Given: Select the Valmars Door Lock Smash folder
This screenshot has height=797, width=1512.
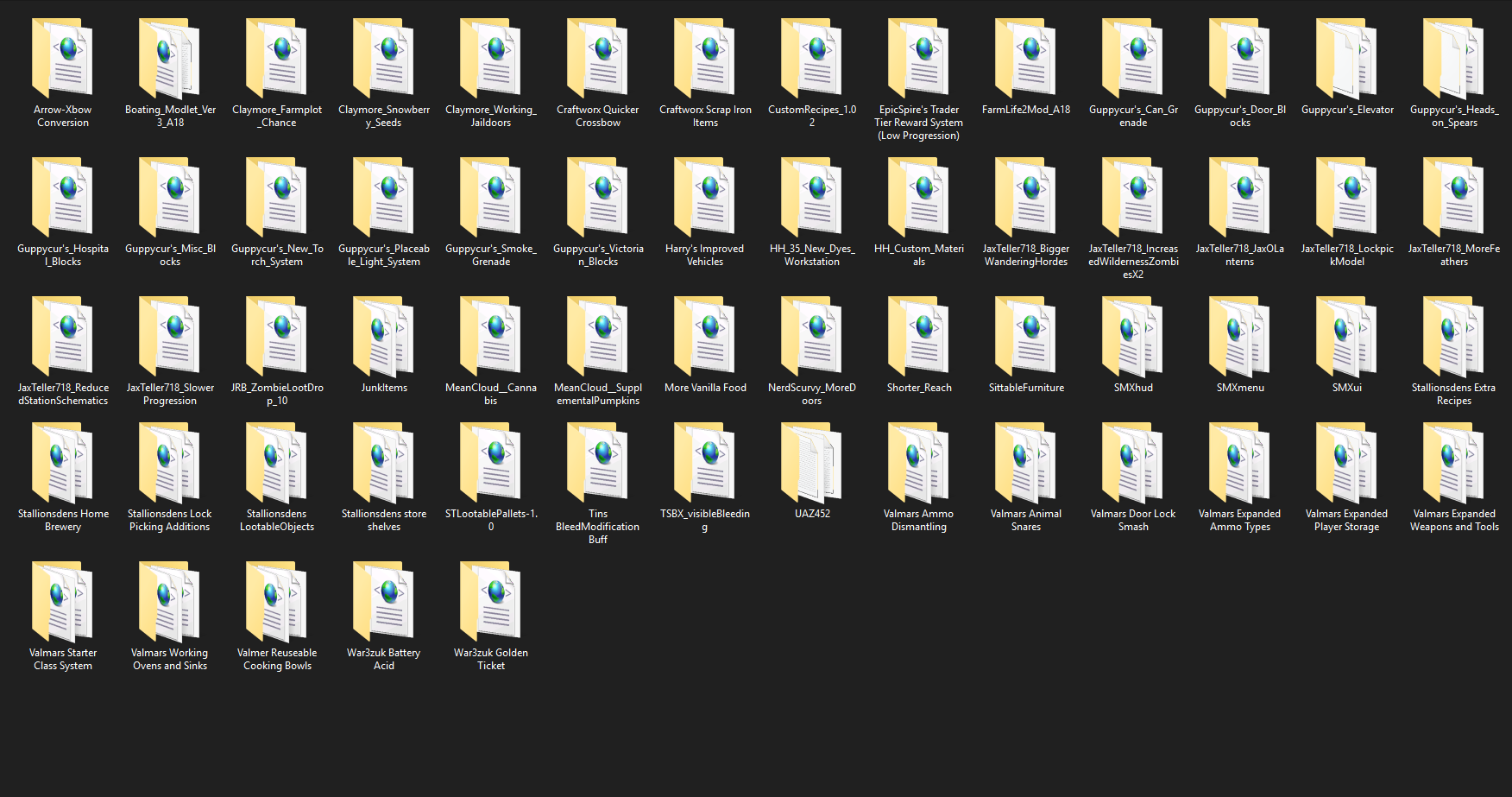Looking at the screenshot, I should pos(1133,463).
